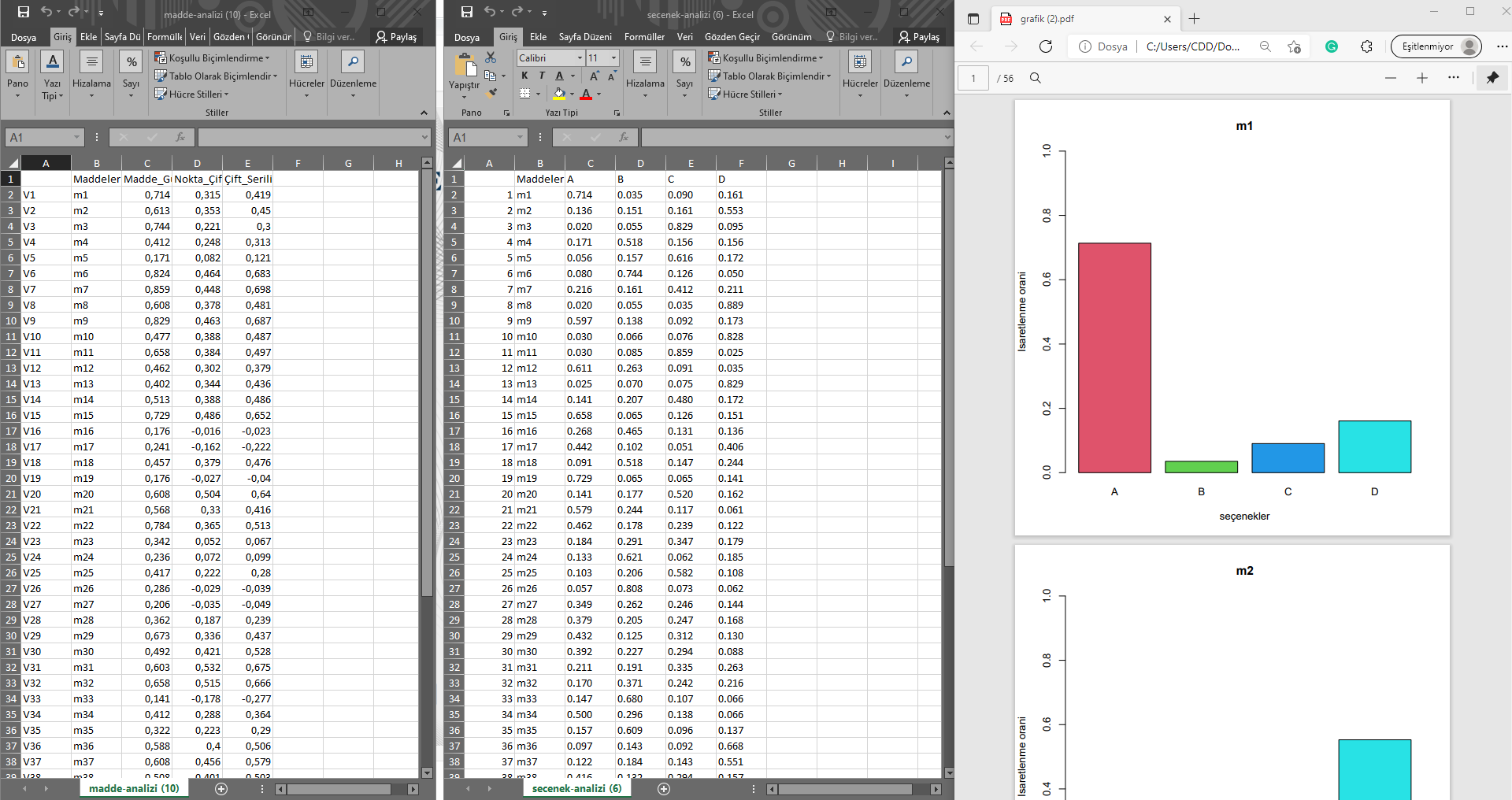This screenshot has height=800, width=1512.
Task: Open Sayı percent group in secenek-analizi
Action: [x=685, y=73]
